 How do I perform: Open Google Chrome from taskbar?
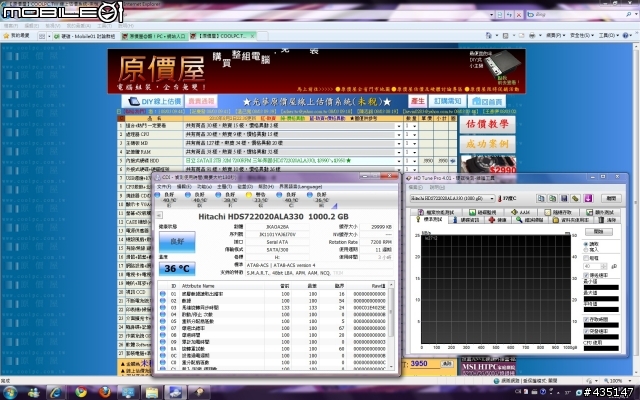80,393
